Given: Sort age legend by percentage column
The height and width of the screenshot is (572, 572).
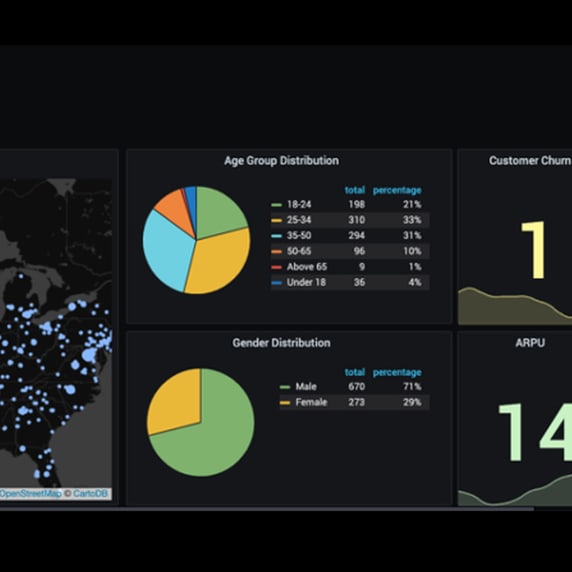Looking at the screenshot, I should (397, 190).
